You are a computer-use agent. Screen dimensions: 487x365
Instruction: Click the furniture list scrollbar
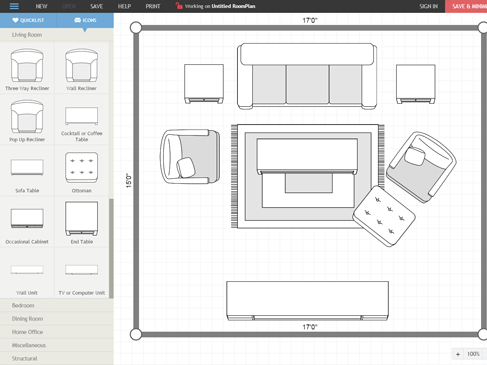click(x=111, y=248)
